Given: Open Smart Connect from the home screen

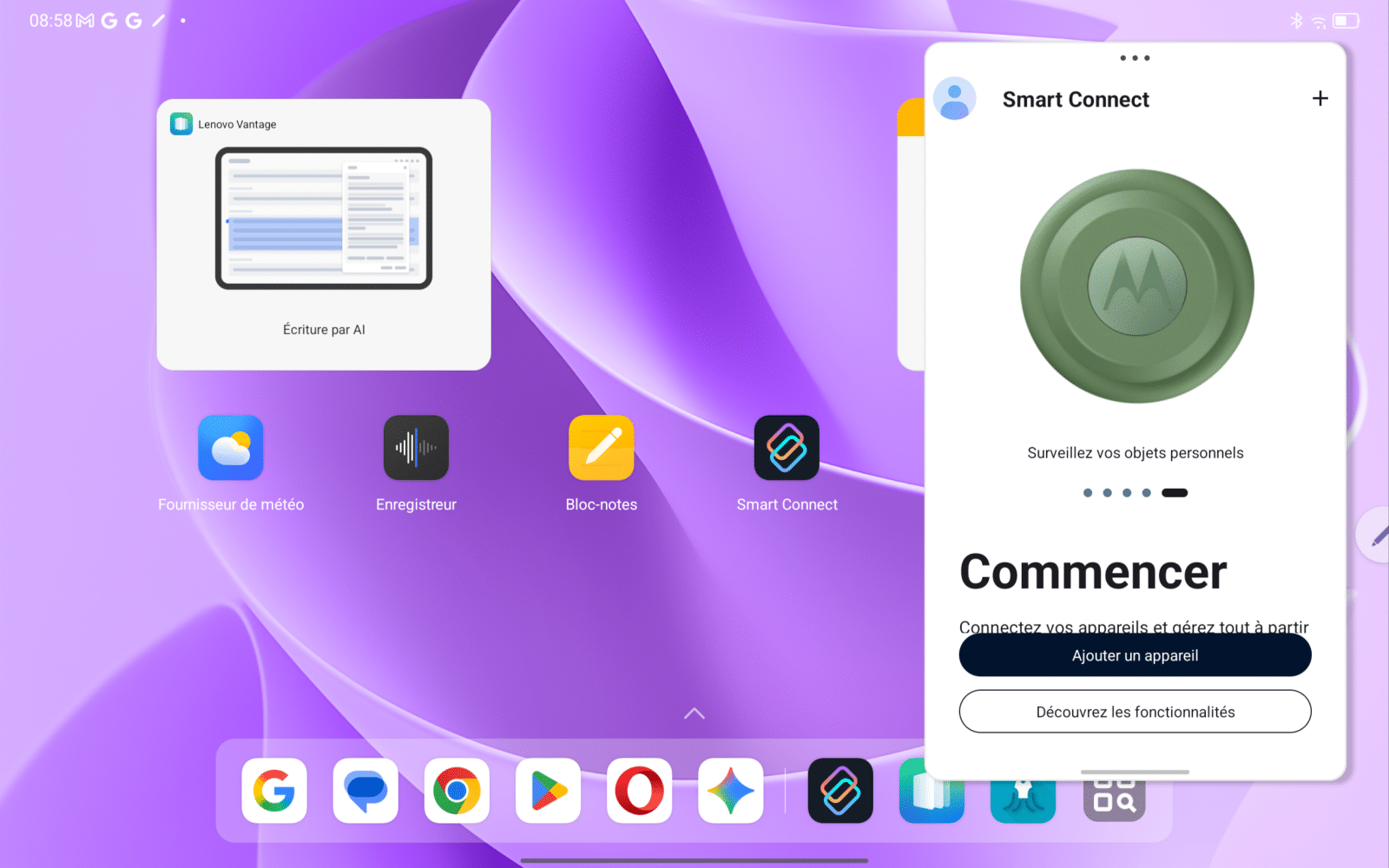Looking at the screenshot, I should 787,448.
